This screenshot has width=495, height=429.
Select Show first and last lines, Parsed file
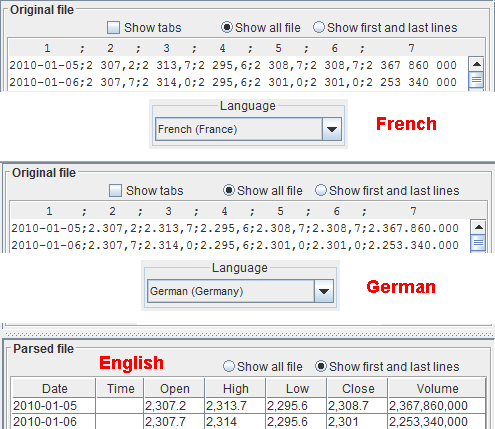(387, 367)
